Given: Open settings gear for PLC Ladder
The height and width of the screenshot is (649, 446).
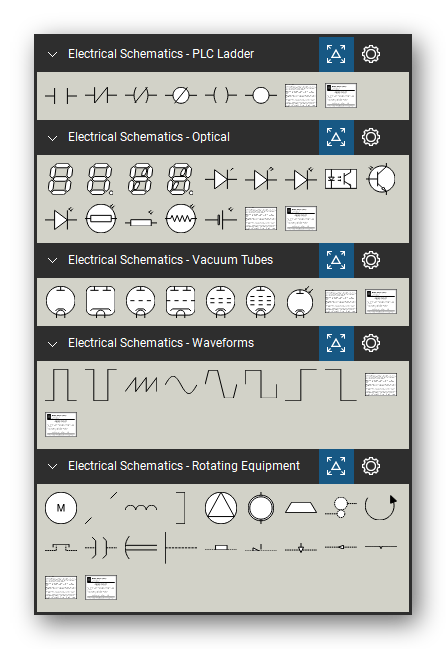Looking at the screenshot, I should tap(371, 54).
